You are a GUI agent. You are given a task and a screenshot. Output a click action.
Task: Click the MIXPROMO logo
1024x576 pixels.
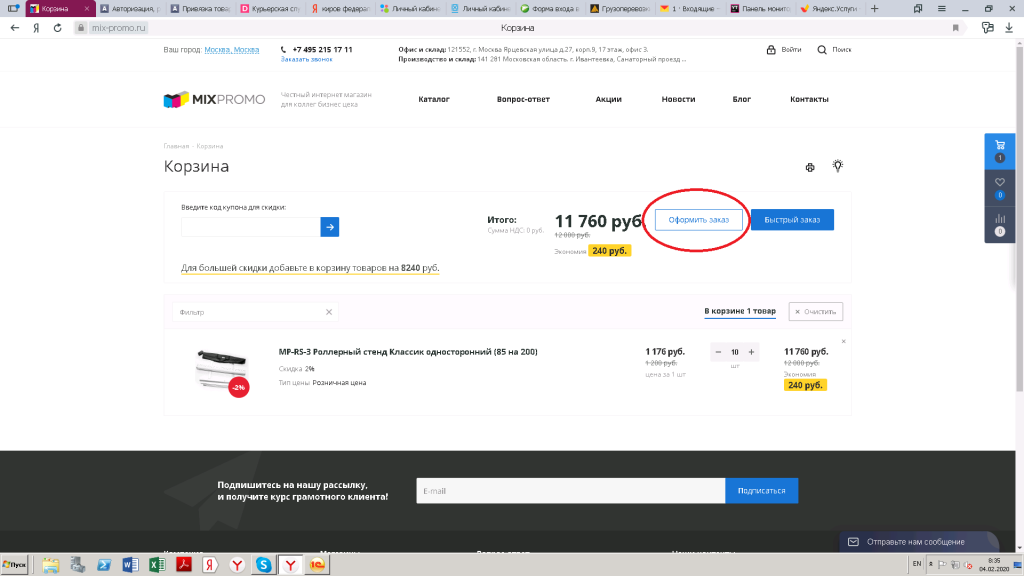215,99
